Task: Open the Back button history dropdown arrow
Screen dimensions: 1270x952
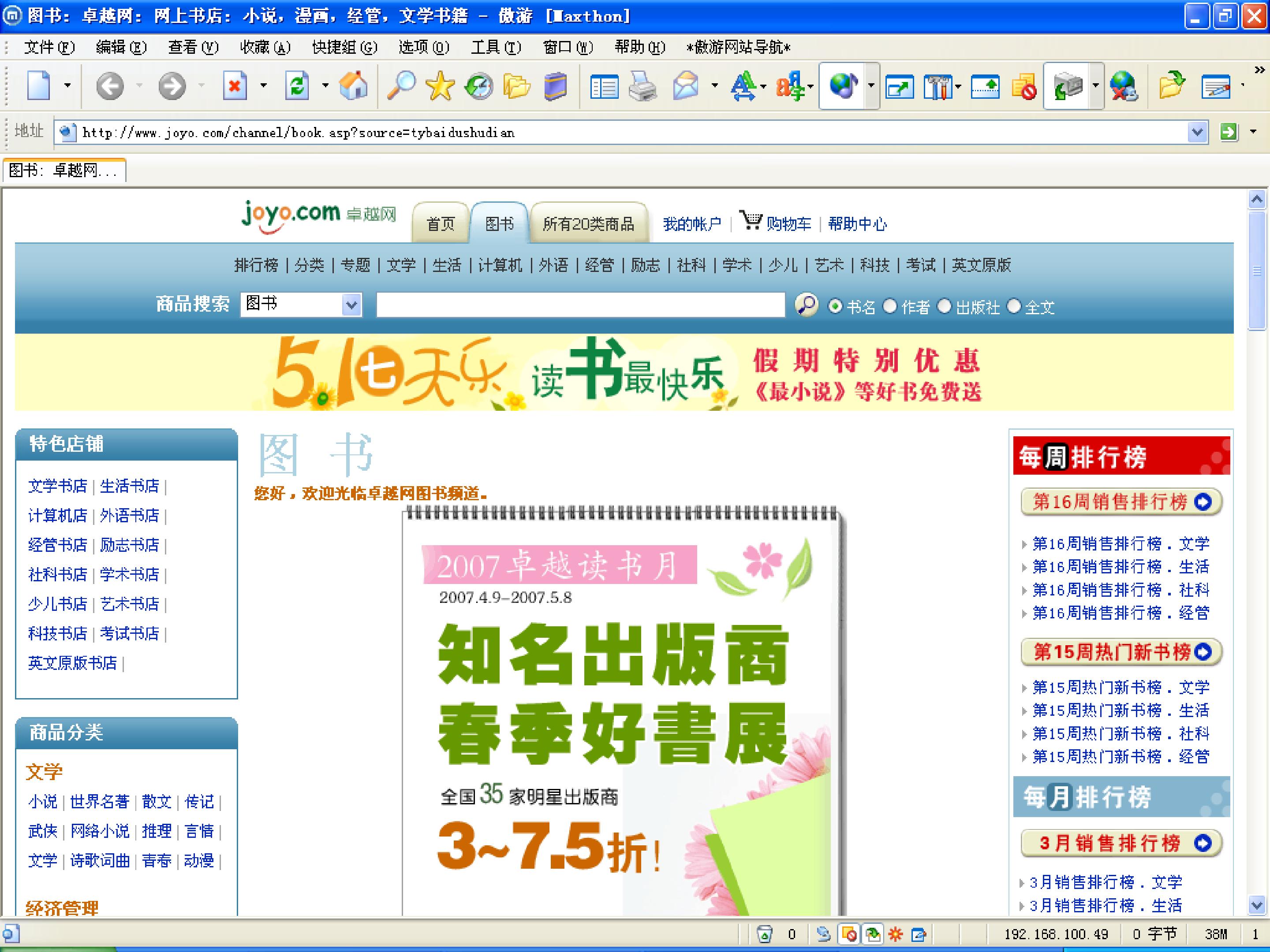Action: click(x=139, y=86)
